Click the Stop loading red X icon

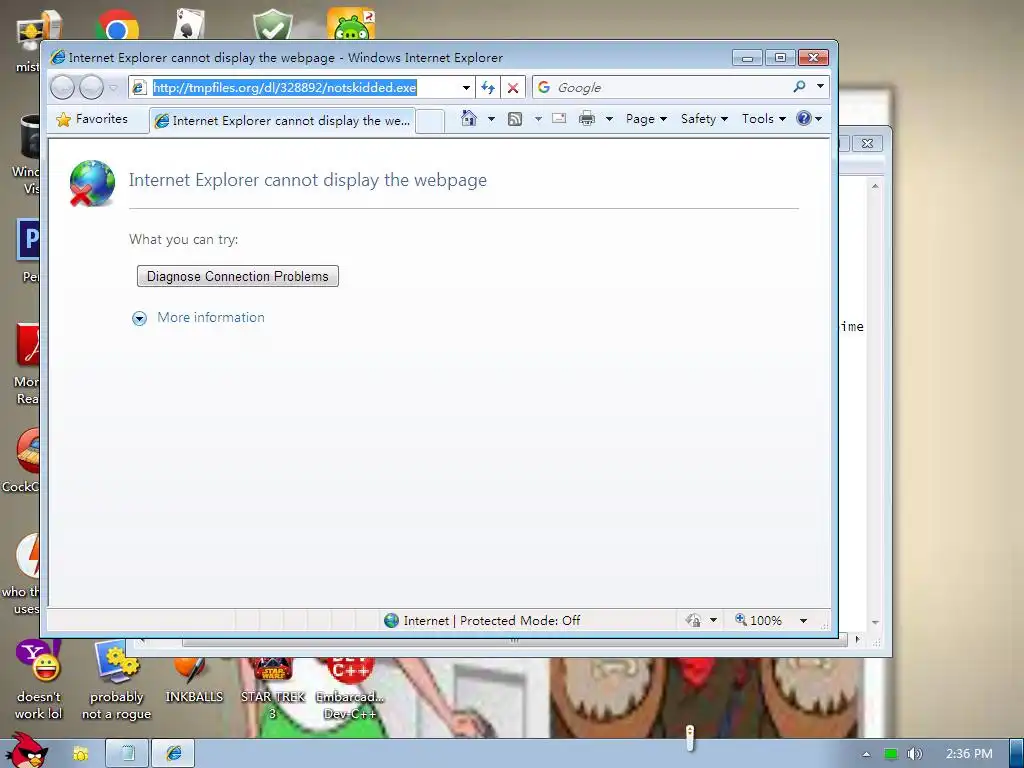click(x=513, y=88)
